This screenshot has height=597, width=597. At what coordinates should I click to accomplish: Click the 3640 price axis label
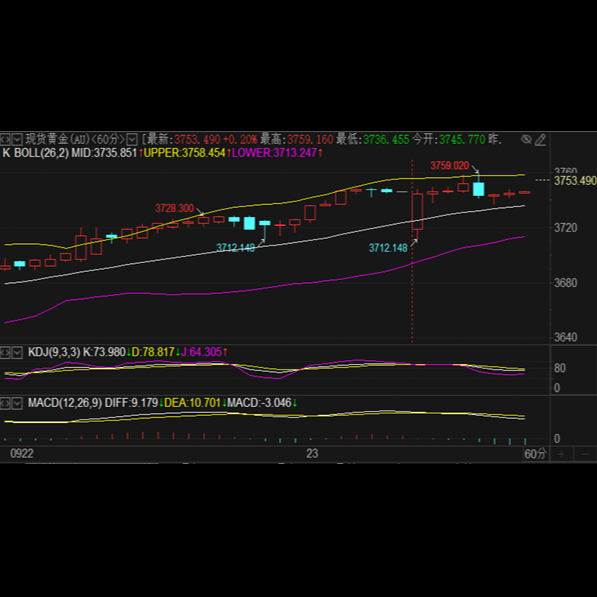click(565, 337)
